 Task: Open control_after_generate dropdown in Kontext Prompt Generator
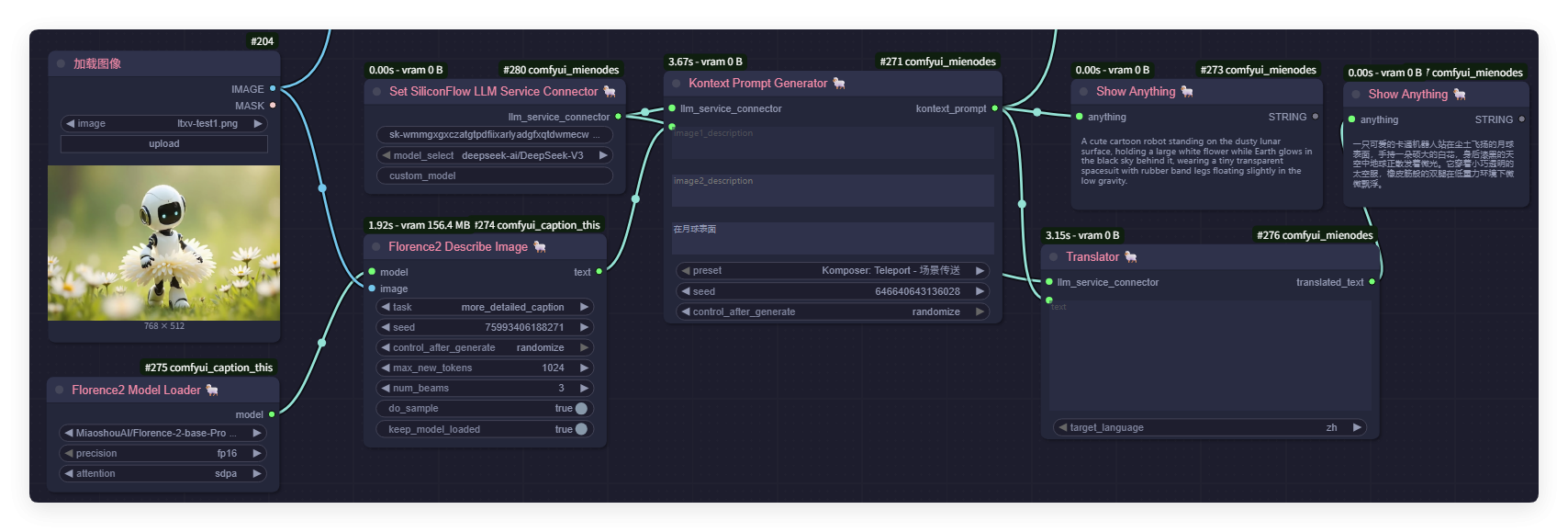tap(833, 312)
